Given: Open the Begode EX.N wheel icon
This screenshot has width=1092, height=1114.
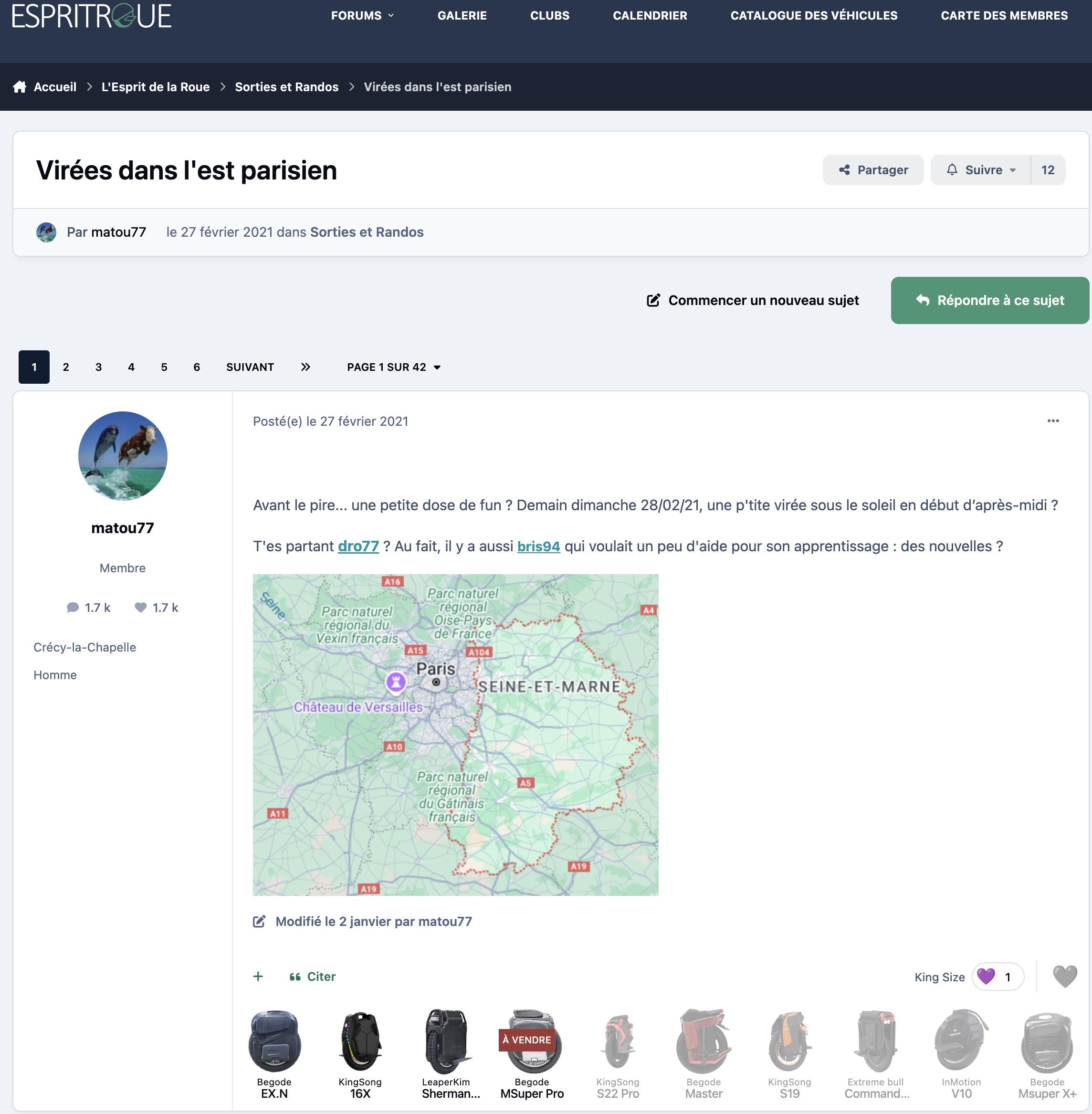Looking at the screenshot, I should (x=274, y=1042).
